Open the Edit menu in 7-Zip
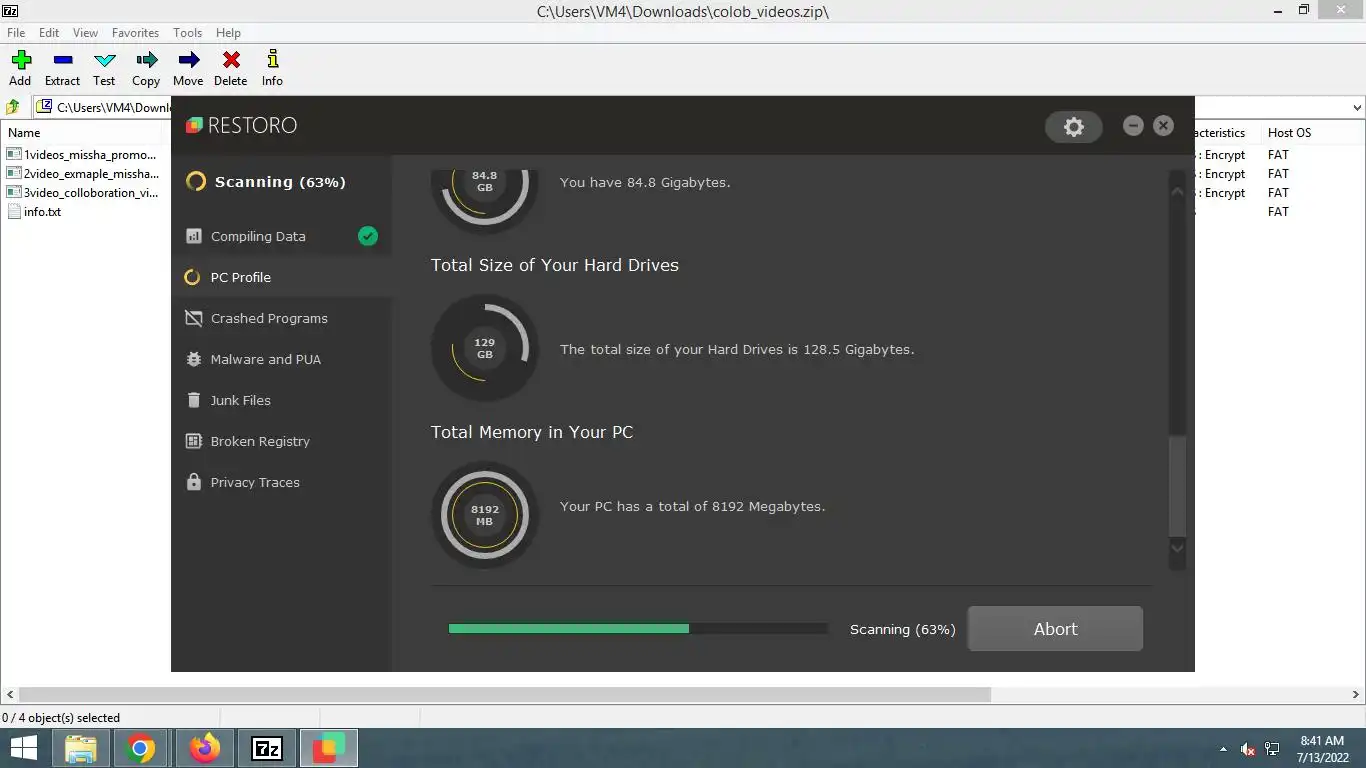The image size is (1366, 768). pyautogui.click(x=49, y=33)
